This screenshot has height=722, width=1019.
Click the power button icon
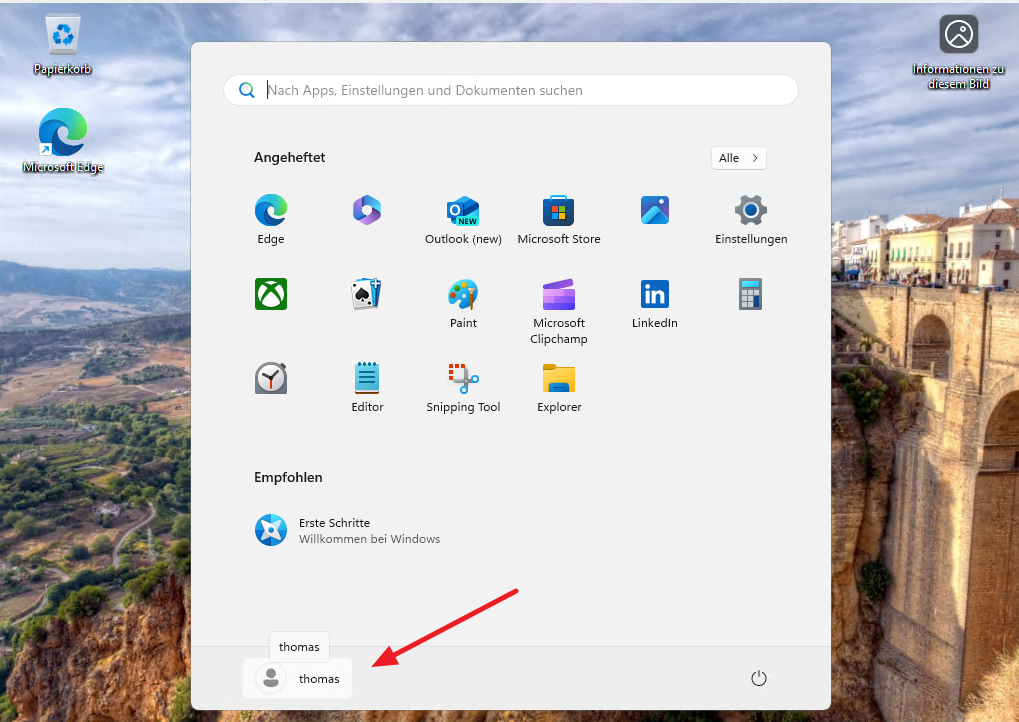(x=758, y=678)
